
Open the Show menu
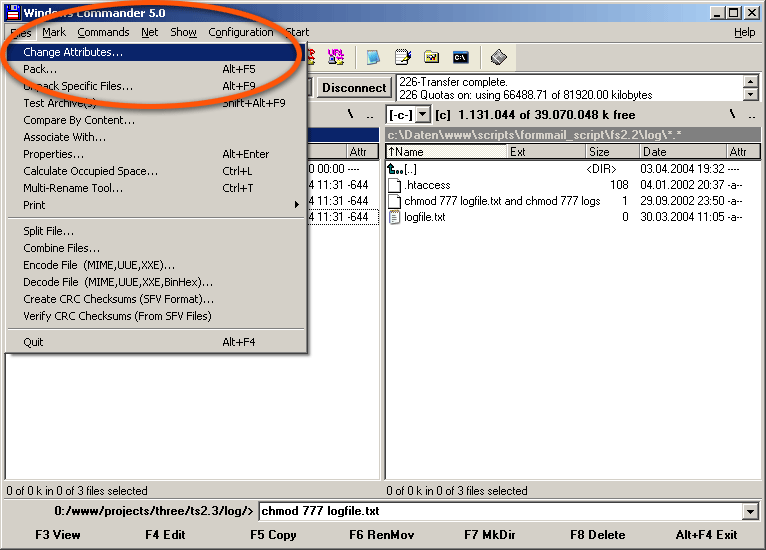pos(183,32)
